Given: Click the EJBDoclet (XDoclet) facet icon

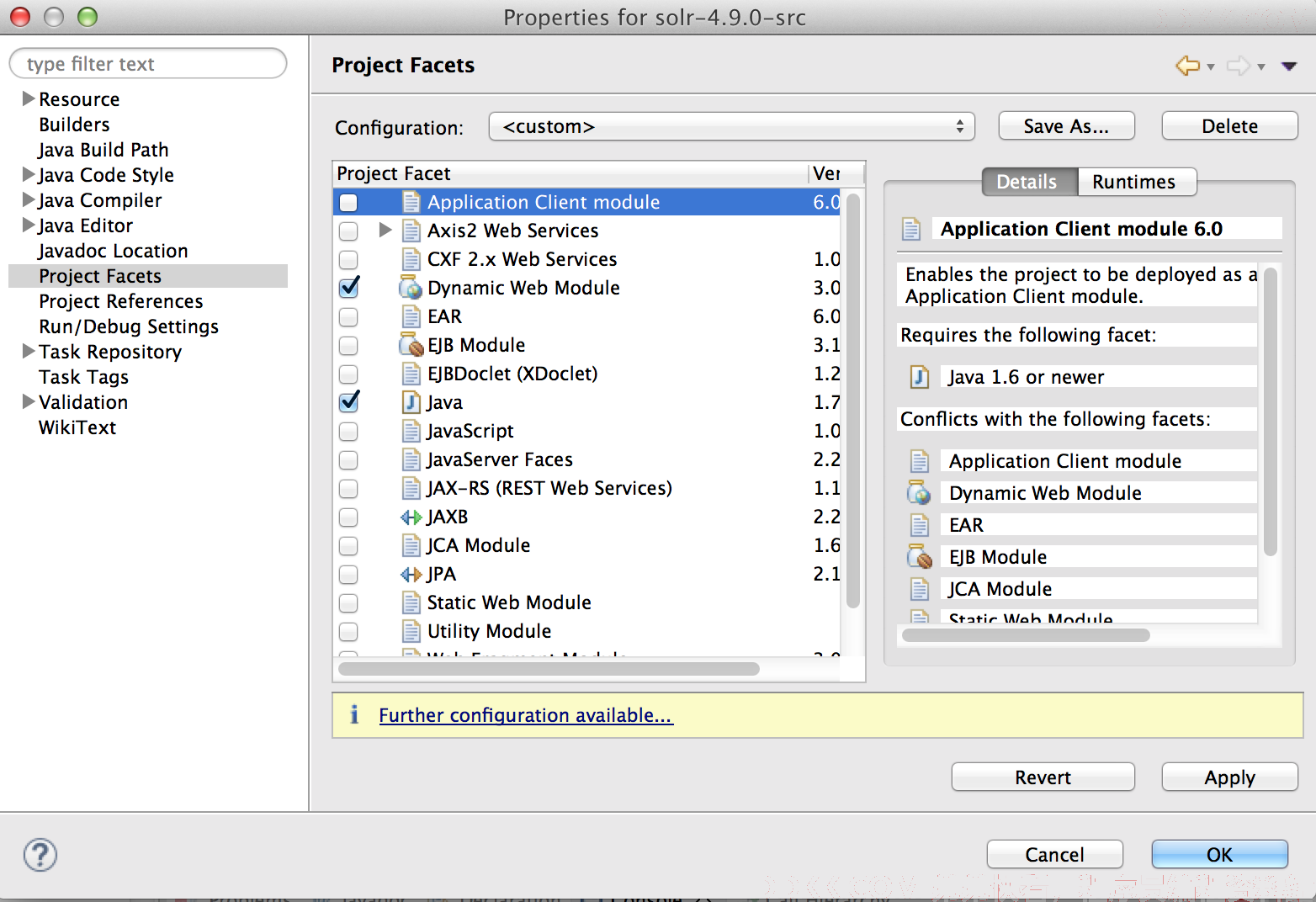Looking at the screenshot, I should [411, 374].
